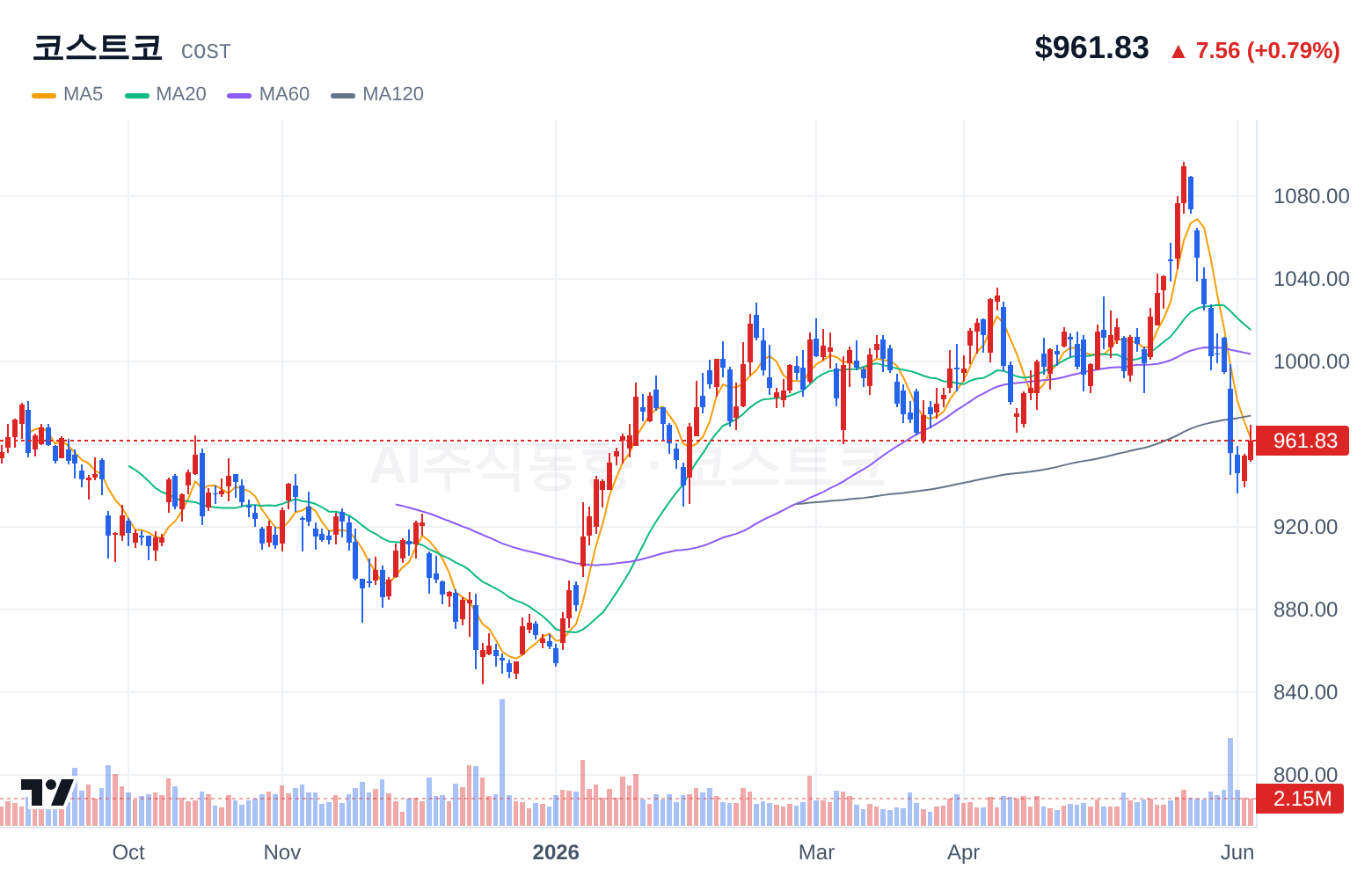Click the MA5 legend label
The image size is (1372, 876).
pos(83,94)
